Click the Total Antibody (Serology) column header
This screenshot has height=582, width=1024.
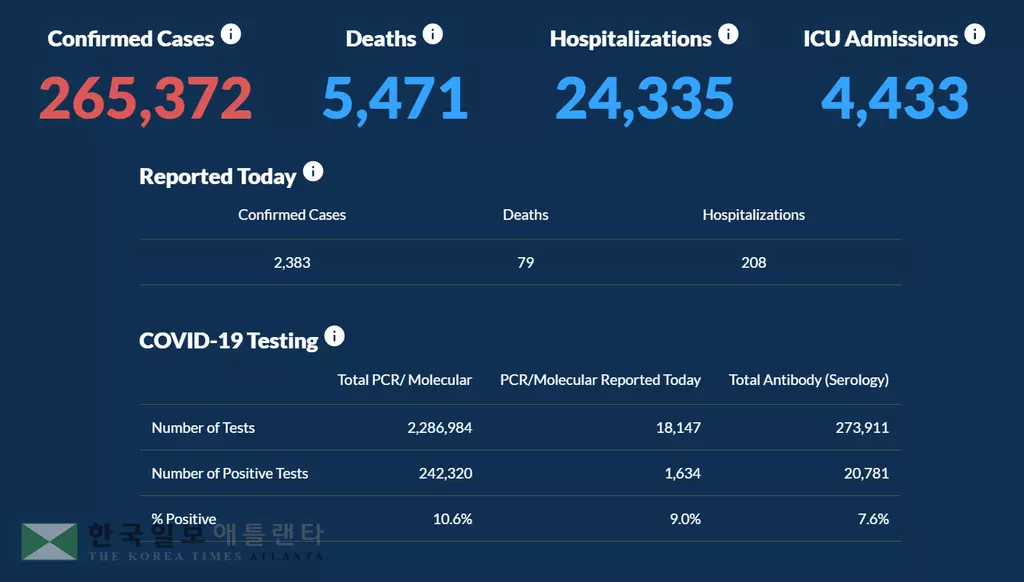pos(809,380)
